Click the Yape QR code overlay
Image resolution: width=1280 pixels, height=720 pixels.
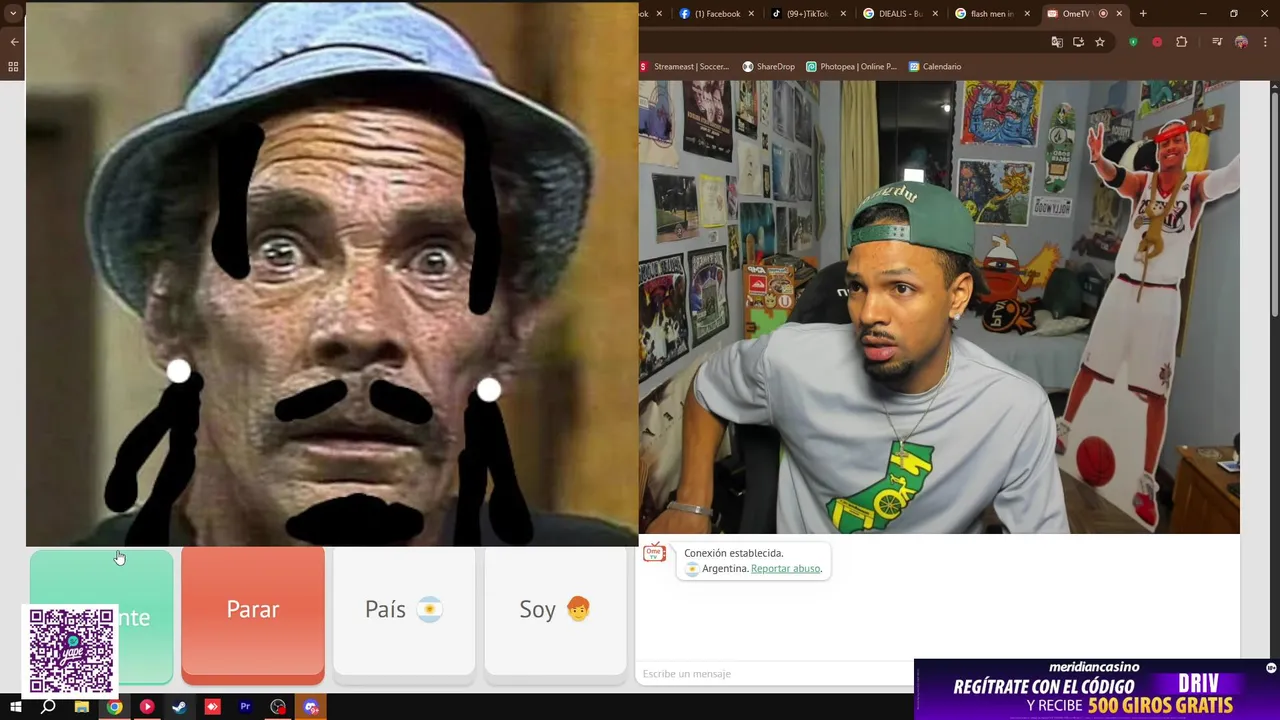point(71,651)
